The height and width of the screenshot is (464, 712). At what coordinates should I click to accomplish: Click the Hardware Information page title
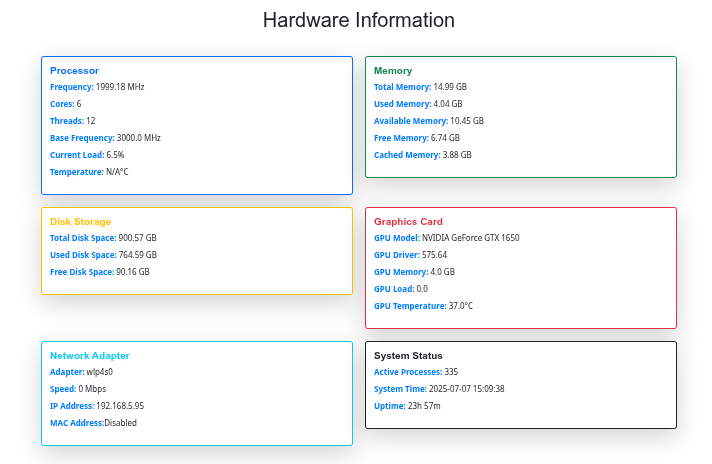coord(359,20)
